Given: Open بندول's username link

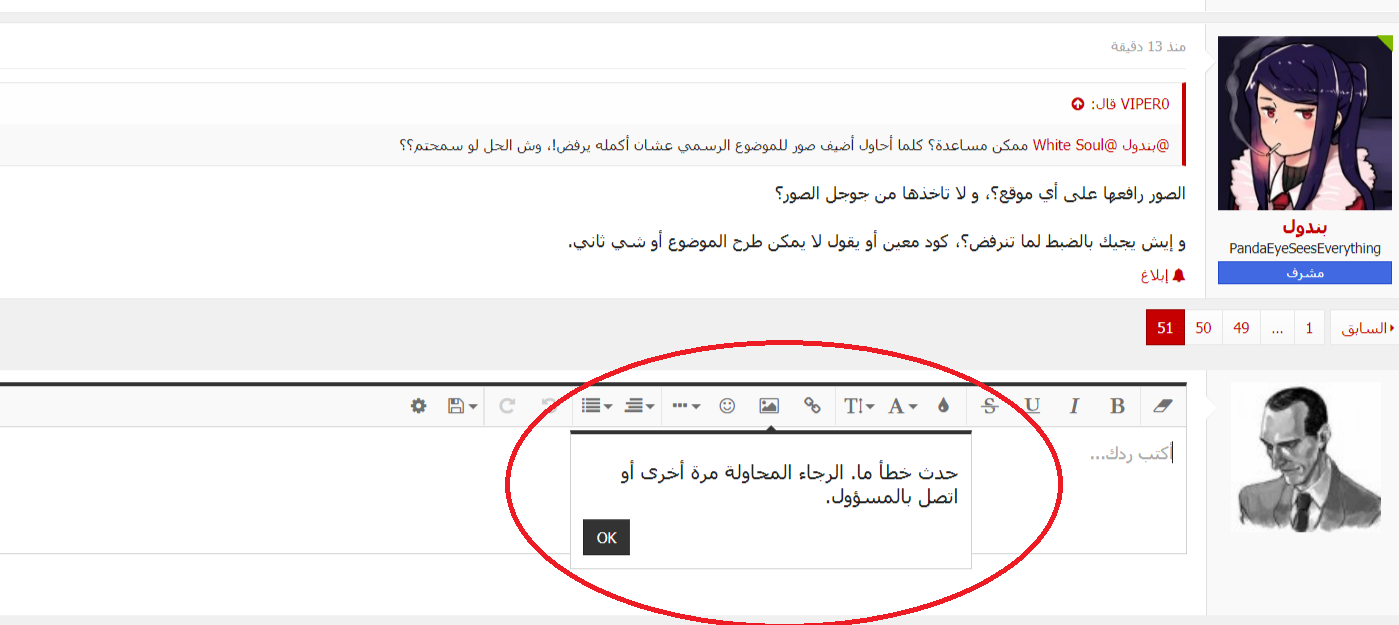Looking at the screenshot, I should (1304, 227).
